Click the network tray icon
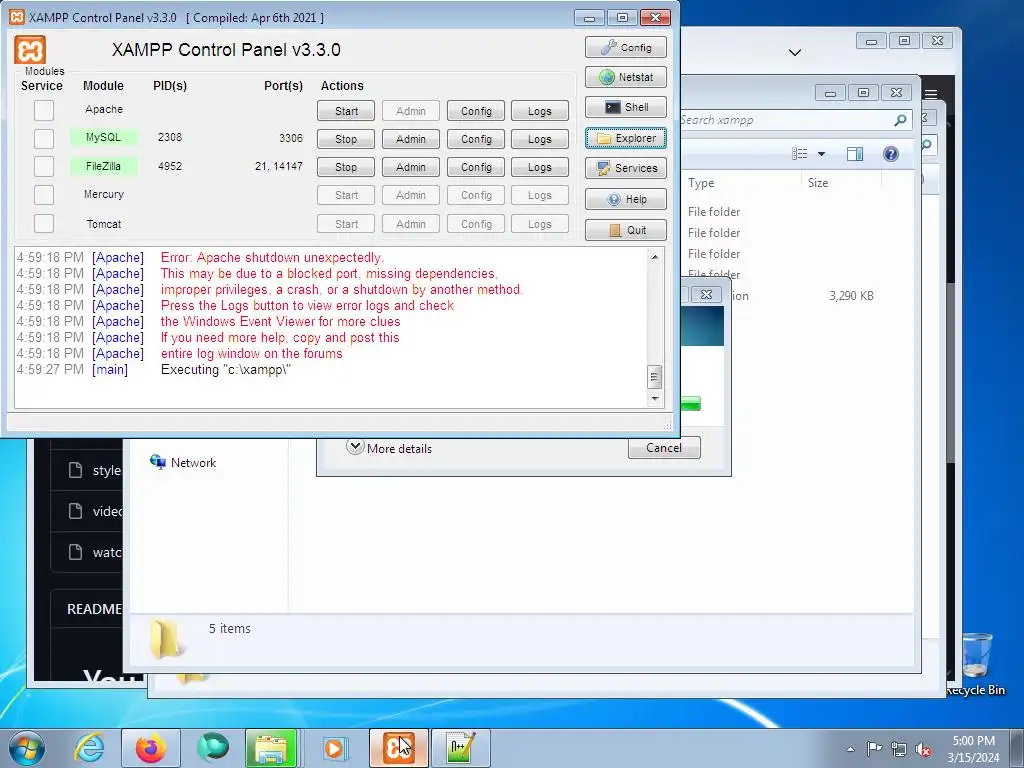The image size is (1024, 768). pyautogui.click(x=899, y=749)
